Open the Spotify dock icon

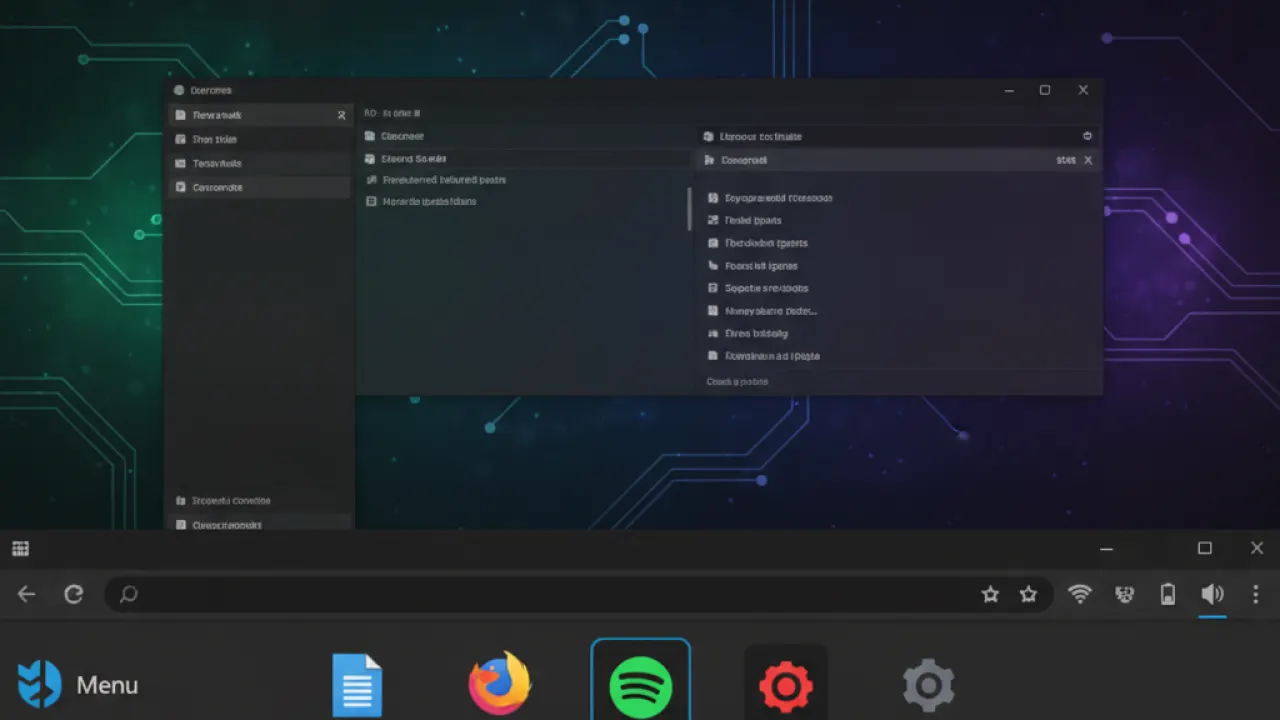641,688
